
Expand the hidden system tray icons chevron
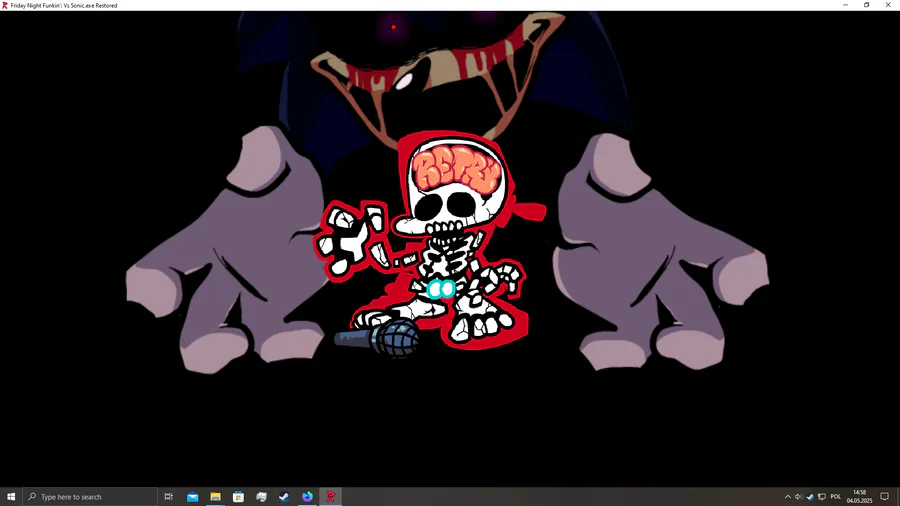pyautogui.click(x=788, y=497)
